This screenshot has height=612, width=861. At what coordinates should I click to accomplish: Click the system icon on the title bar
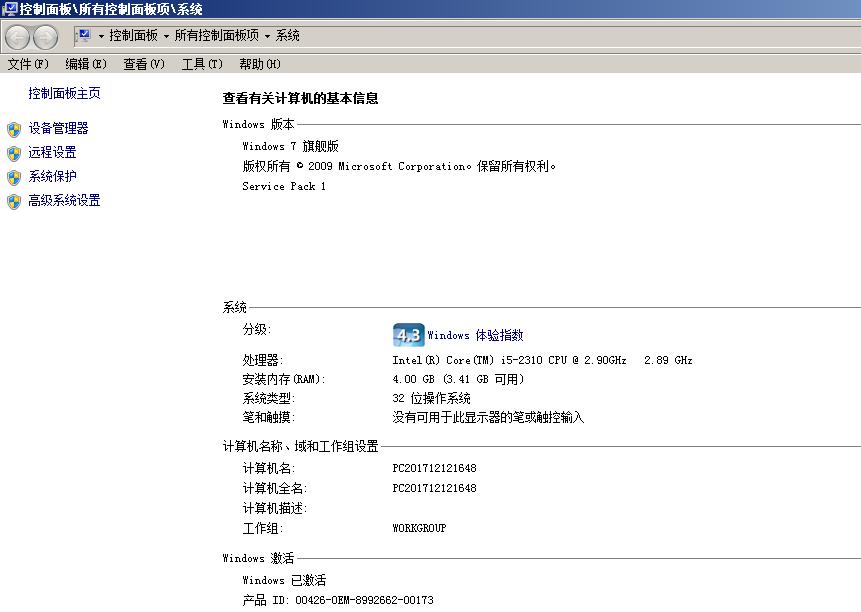[9, 9]
